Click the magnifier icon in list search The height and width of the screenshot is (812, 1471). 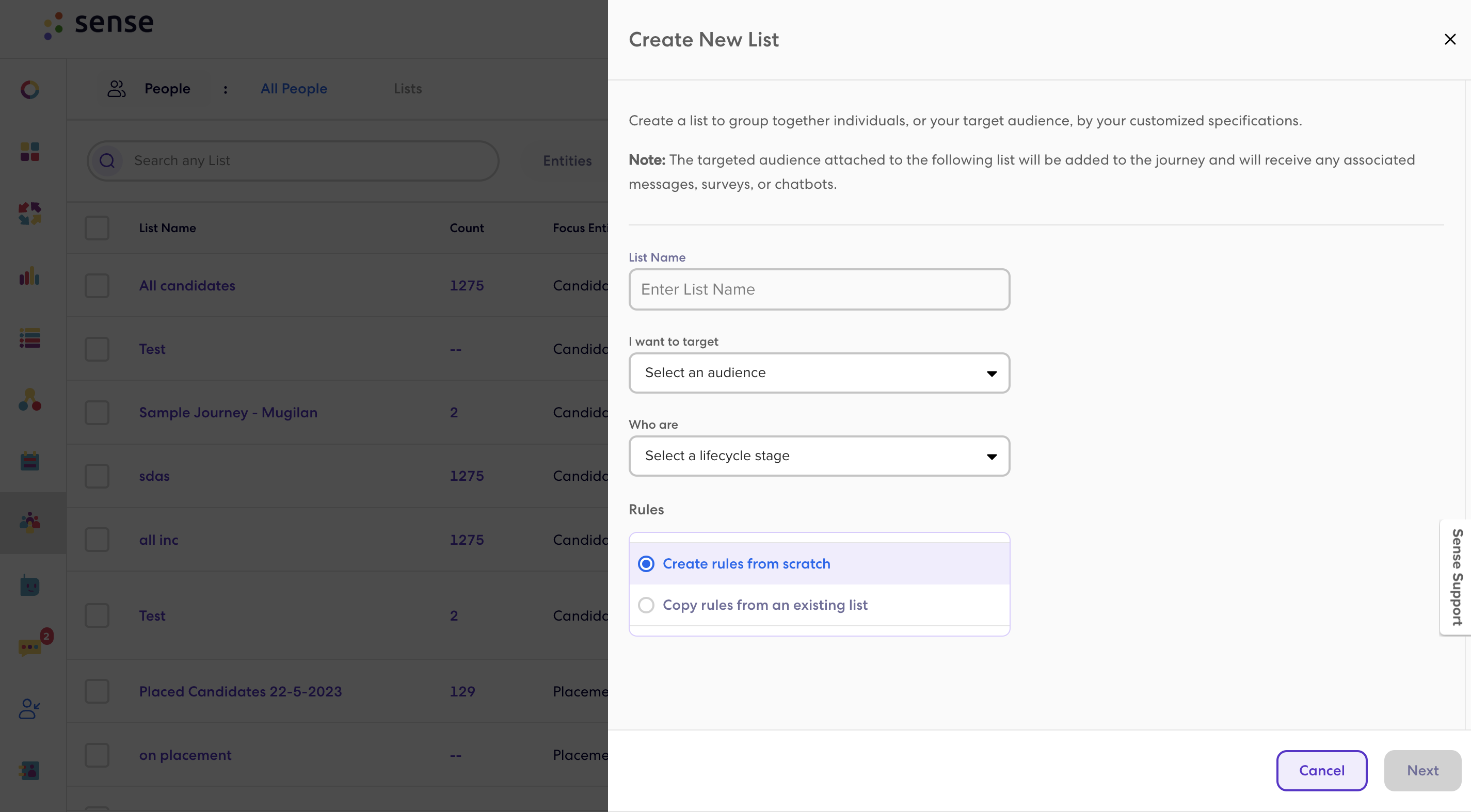coord(107,161)
